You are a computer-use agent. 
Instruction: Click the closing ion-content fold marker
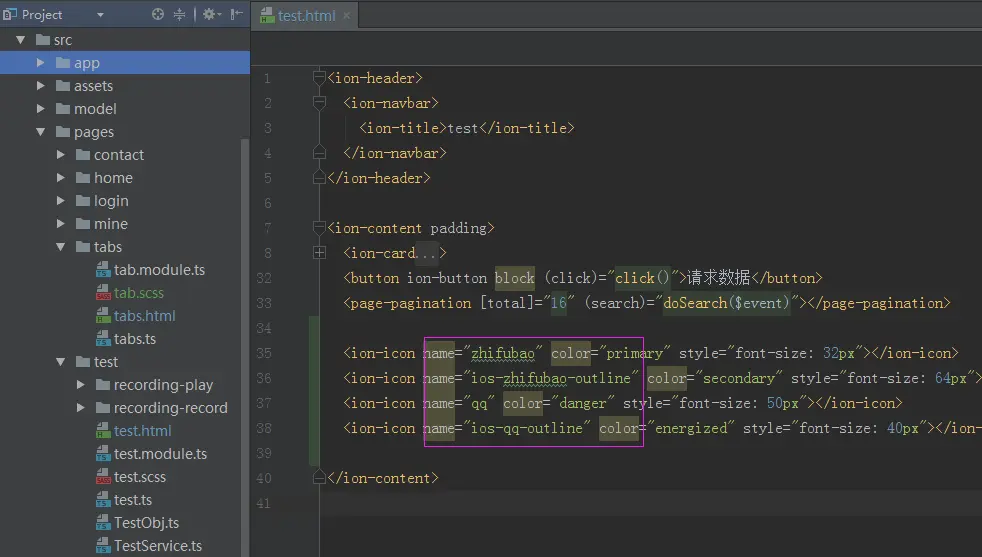coord(319,478)
